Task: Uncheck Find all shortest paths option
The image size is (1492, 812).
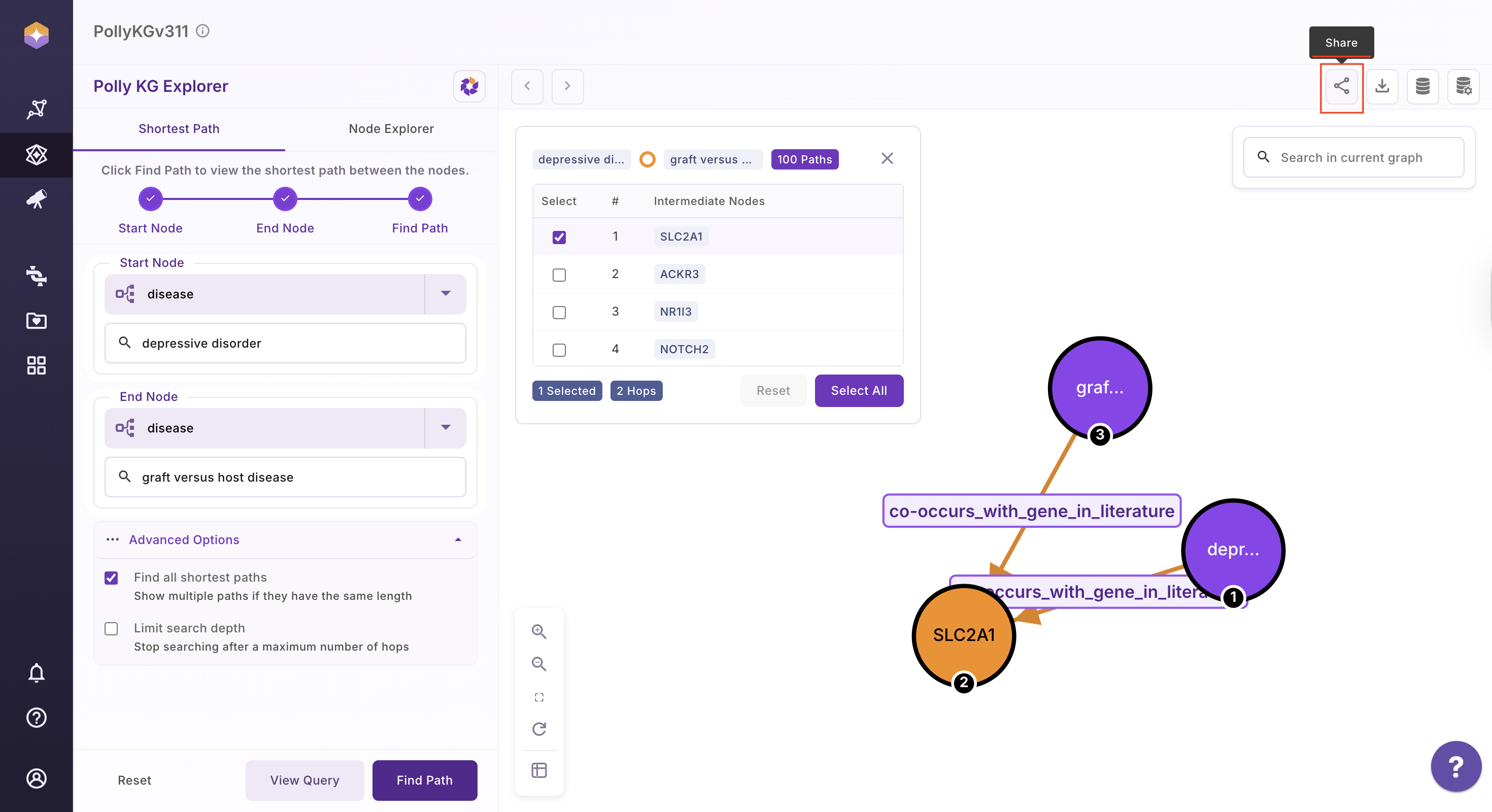Action: 111,578
